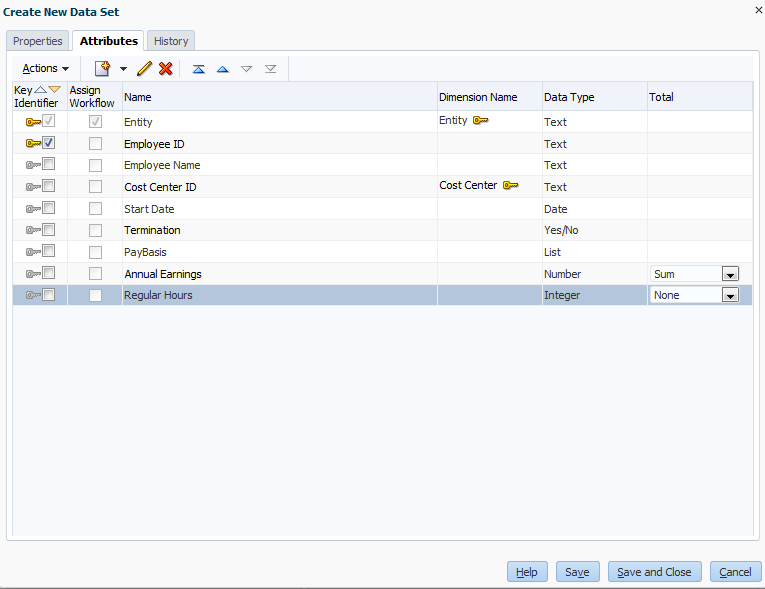Select the PayBasis attribute name
765x589 pixels.
click(x=145, y=252)
